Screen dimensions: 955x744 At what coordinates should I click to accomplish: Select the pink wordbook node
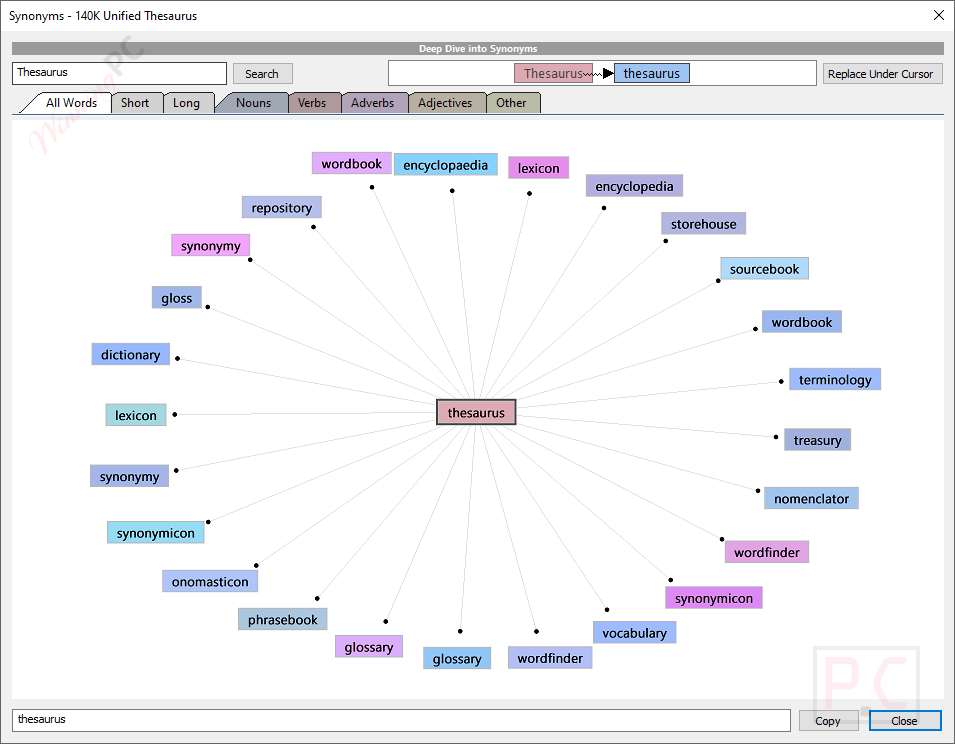(351, 164)
